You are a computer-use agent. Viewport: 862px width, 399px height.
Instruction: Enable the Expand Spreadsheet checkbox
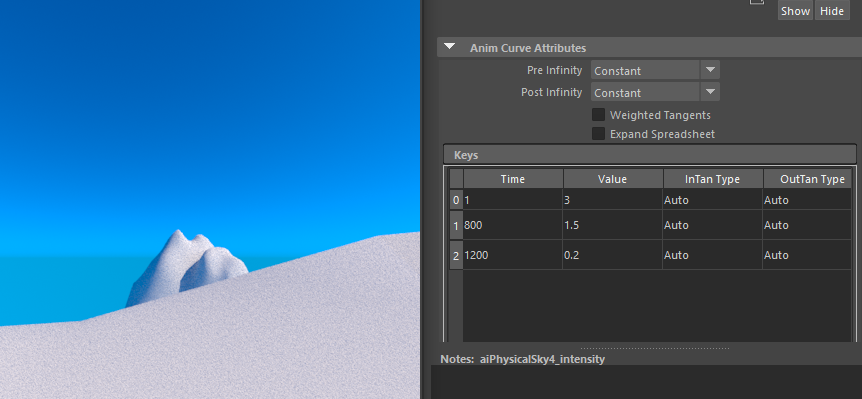[598, 134]
